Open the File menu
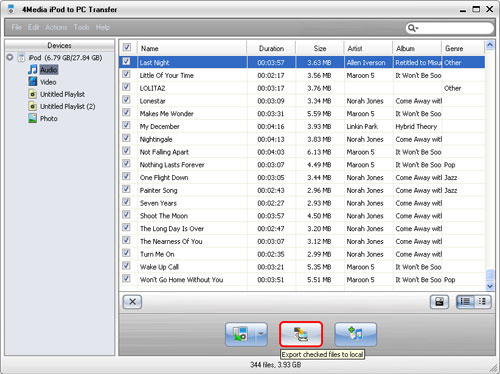 [16, 27]
